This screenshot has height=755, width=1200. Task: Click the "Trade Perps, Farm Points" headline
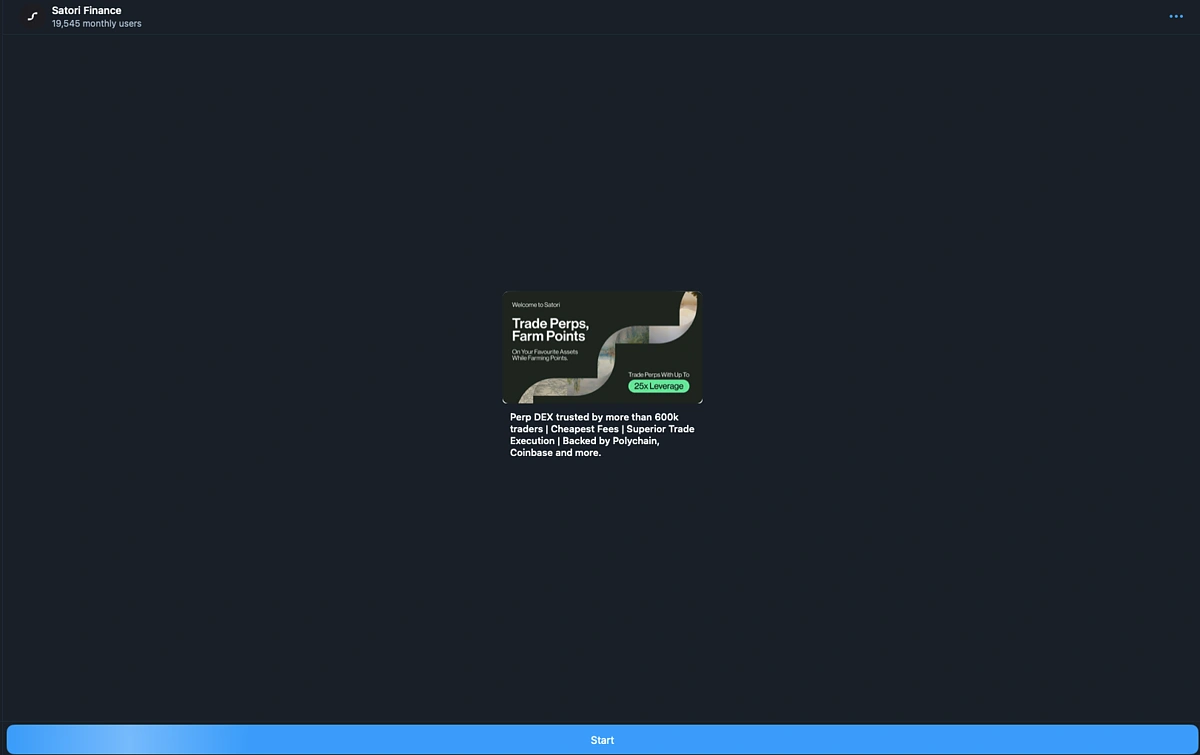point(550,330)
